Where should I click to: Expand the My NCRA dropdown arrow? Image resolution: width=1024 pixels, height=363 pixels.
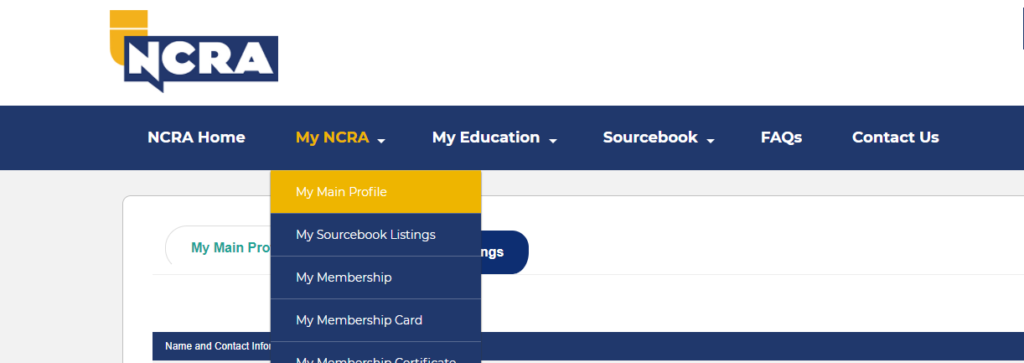[381, 140]
